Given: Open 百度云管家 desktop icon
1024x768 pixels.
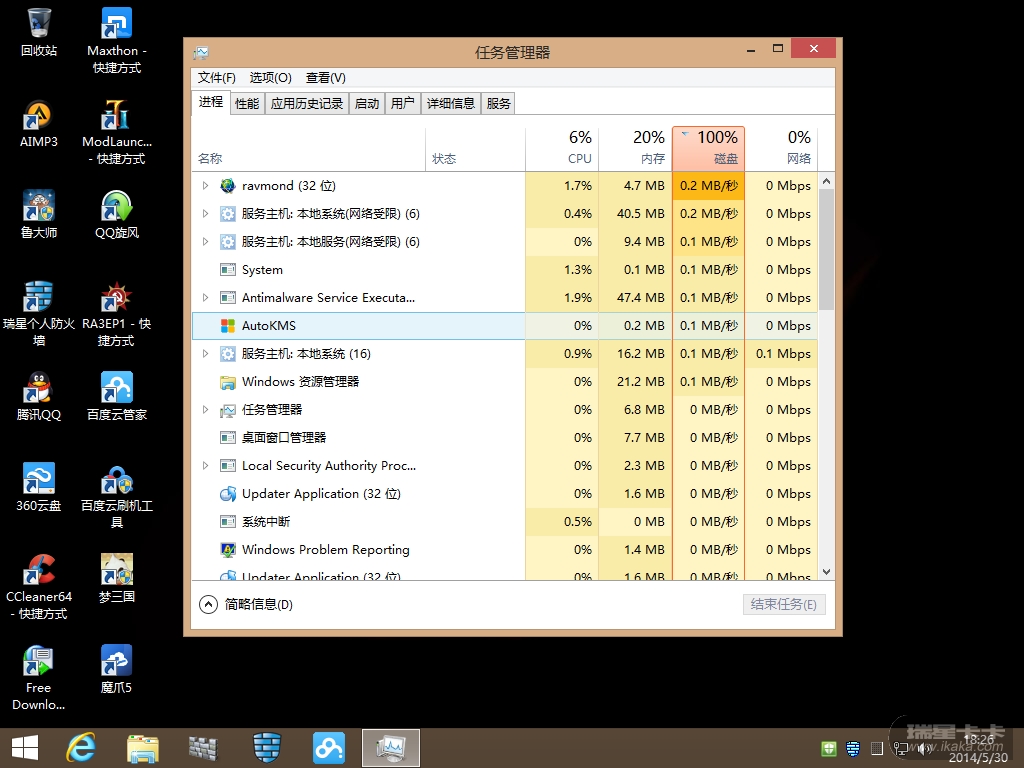Looking at the screenshot, I should (x=116, y=396).
